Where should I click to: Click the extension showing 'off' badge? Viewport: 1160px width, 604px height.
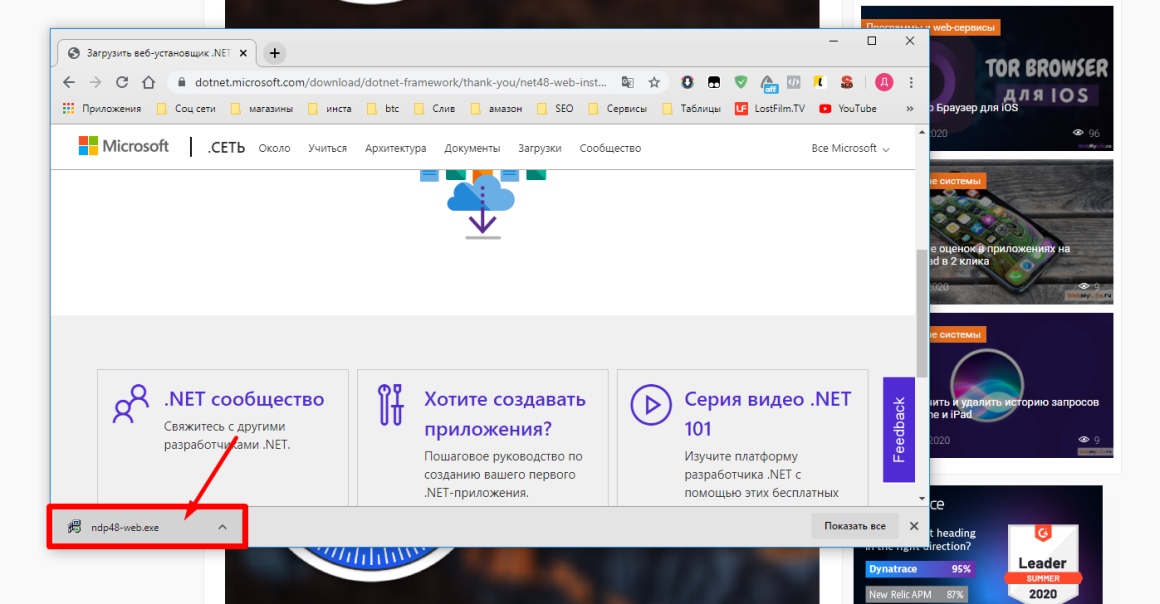coord(768,84)
